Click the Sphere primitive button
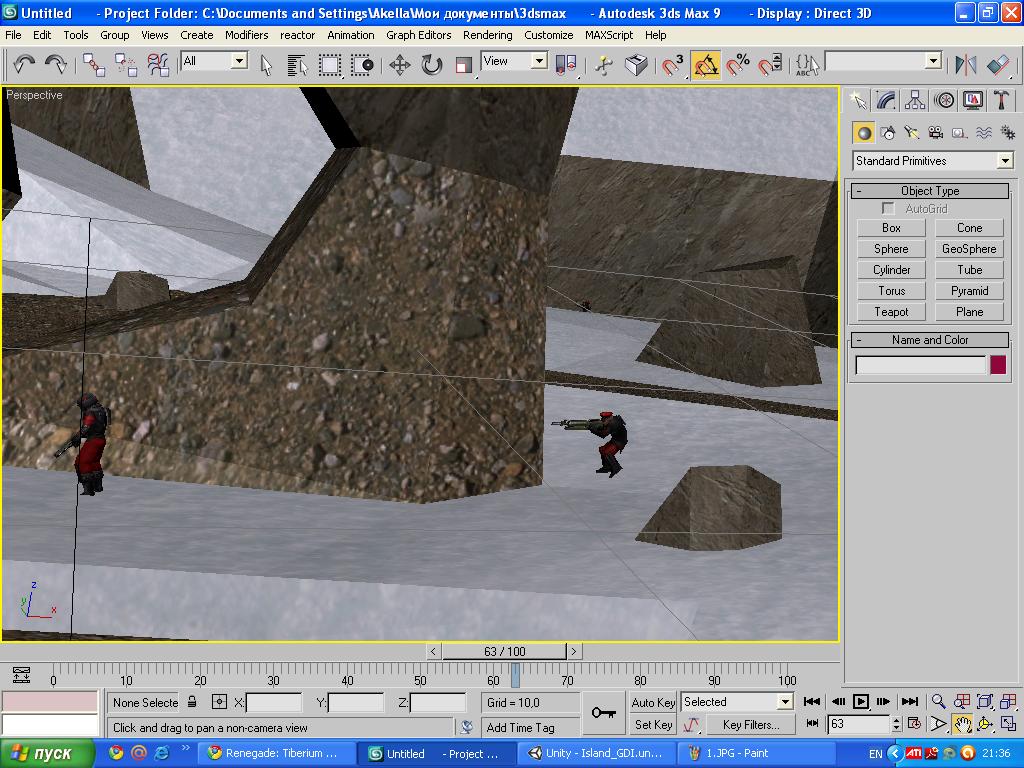 (891, 249)
